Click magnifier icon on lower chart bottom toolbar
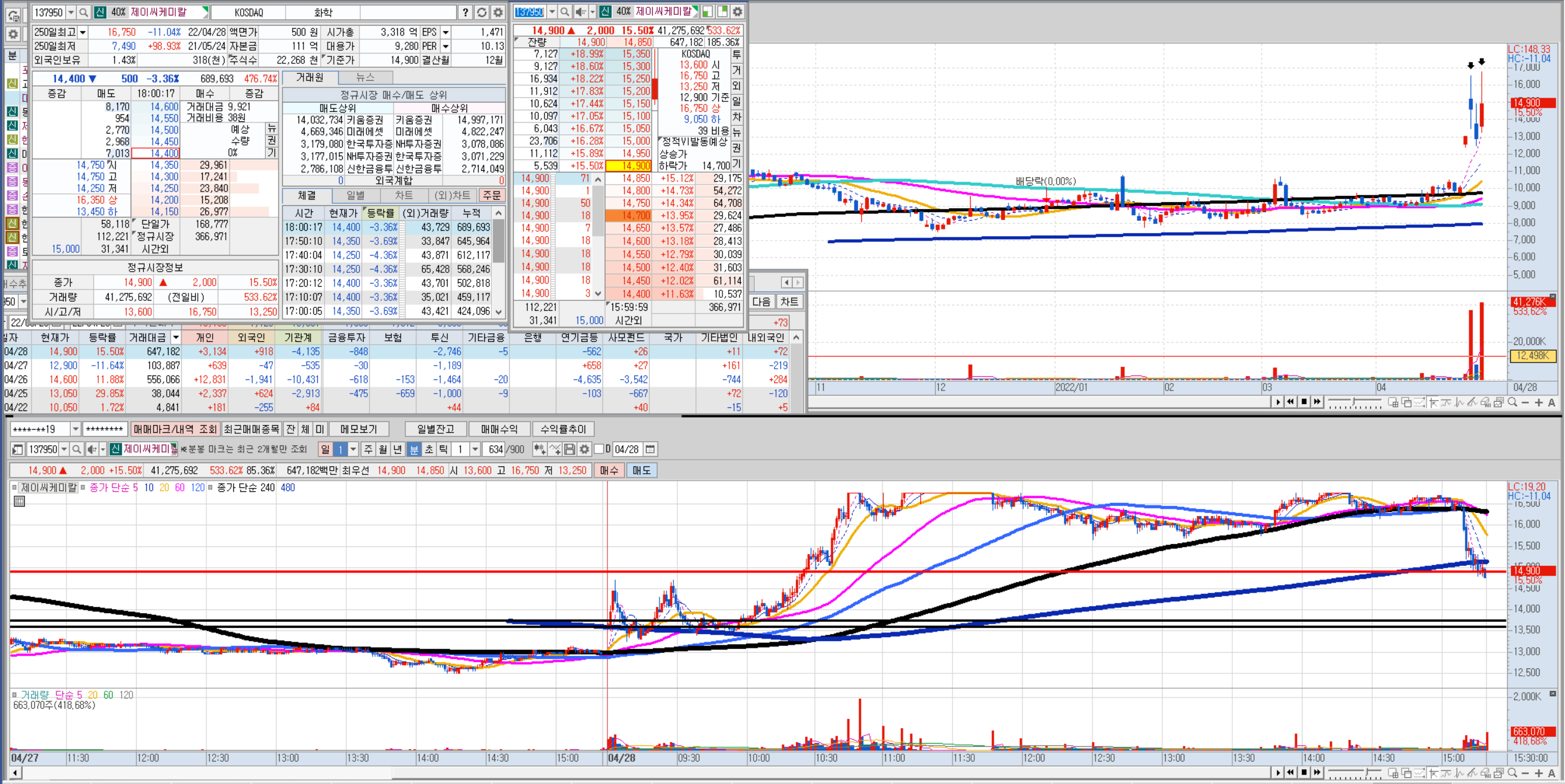This screenshot has width=1565, height=784. 1512,772
